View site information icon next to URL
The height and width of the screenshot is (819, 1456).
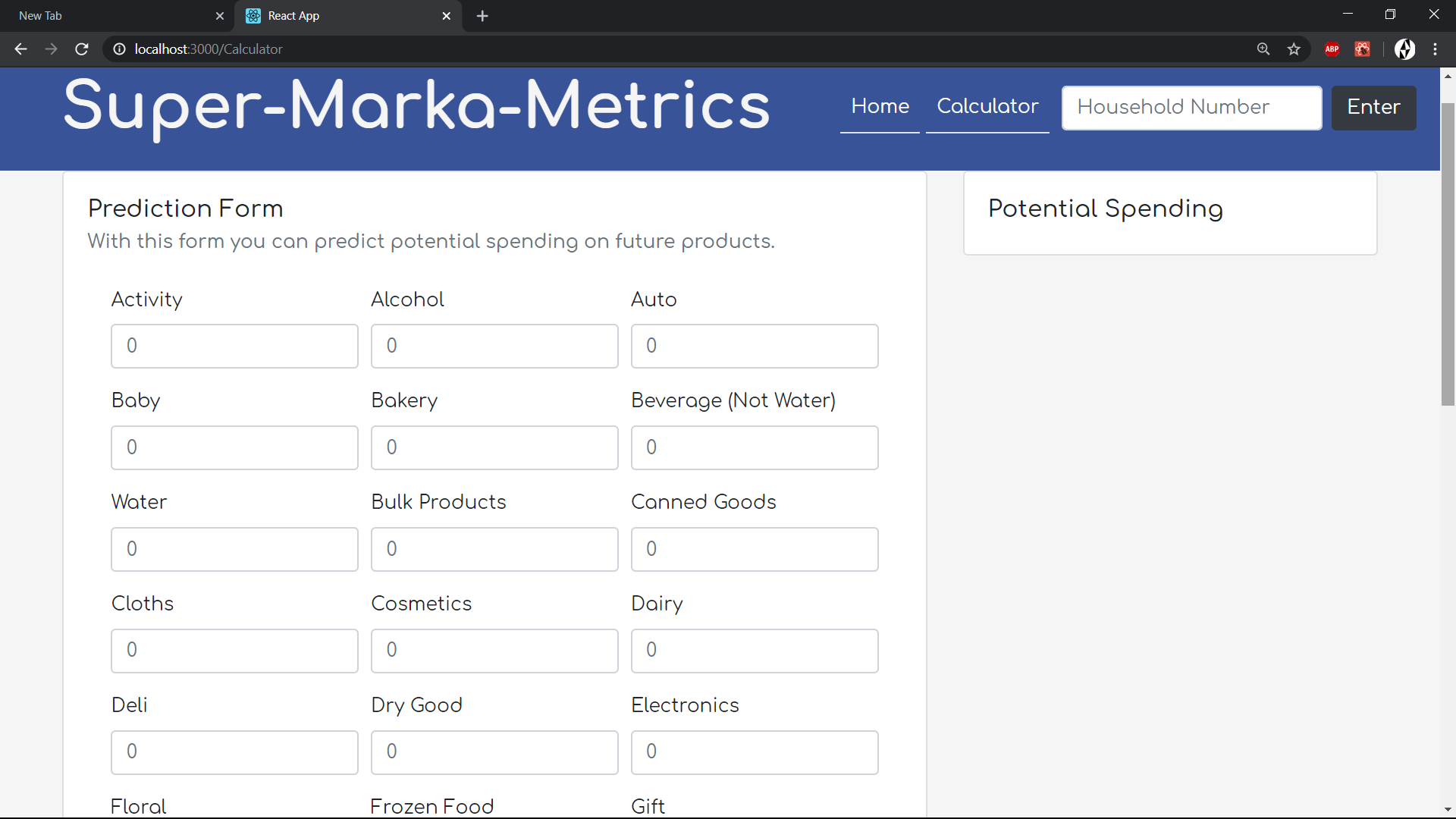[x=119, y=49]
